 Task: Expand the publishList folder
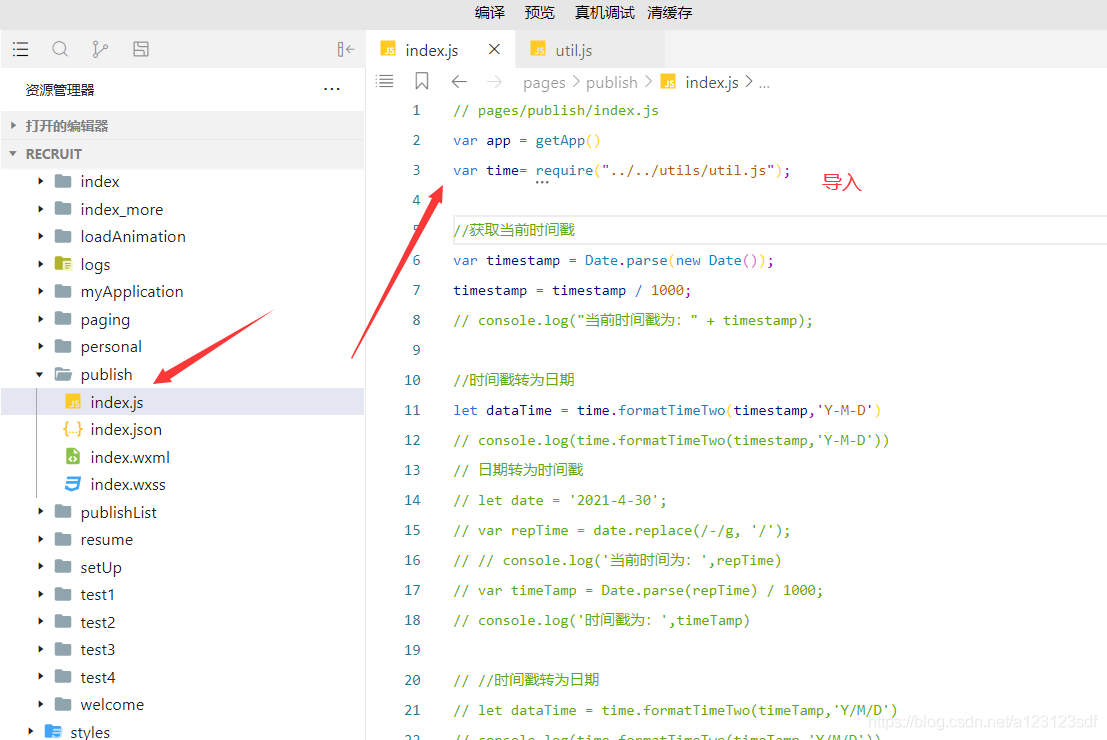click(41, 512)
